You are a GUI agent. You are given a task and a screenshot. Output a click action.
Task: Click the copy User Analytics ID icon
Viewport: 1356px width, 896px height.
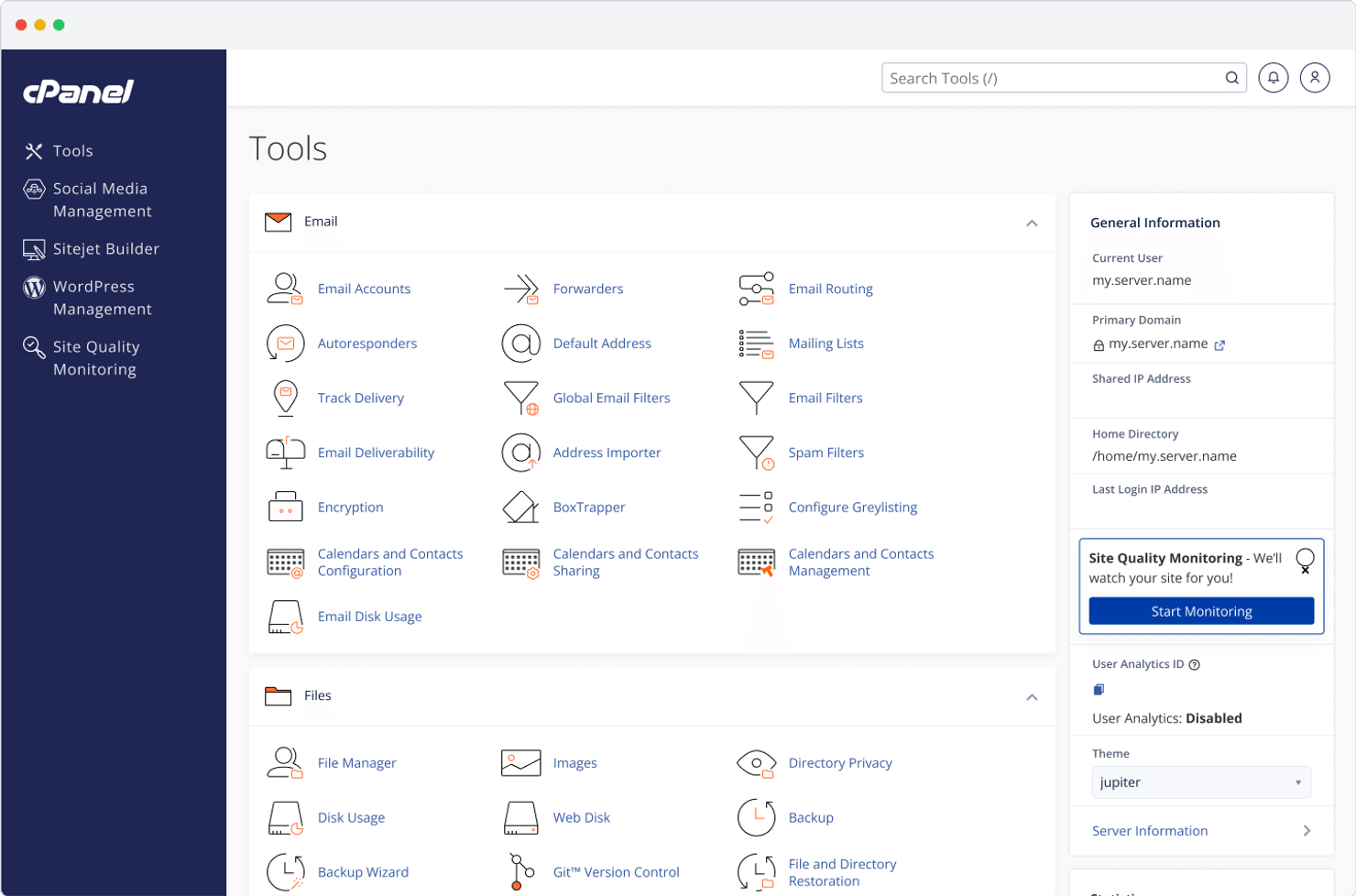point(1098,689)
